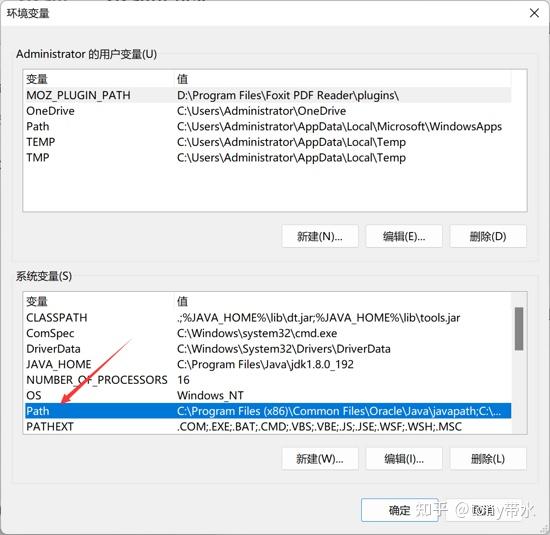Select the TEMP user variable
Image resolution: width=550 pixels, height=535 pixels.
[268, 142]
